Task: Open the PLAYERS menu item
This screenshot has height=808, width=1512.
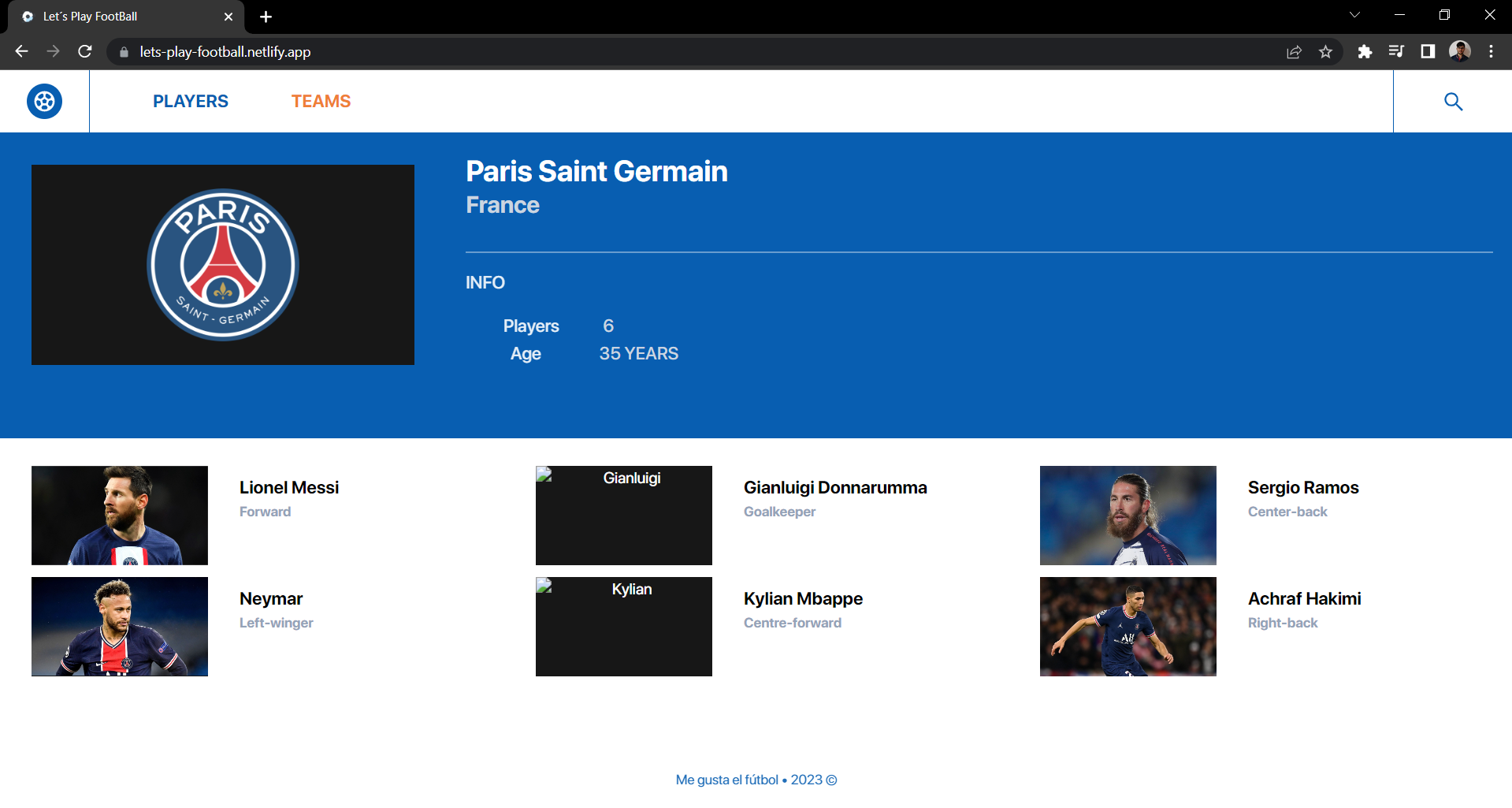Action: (x=191, y=102)
